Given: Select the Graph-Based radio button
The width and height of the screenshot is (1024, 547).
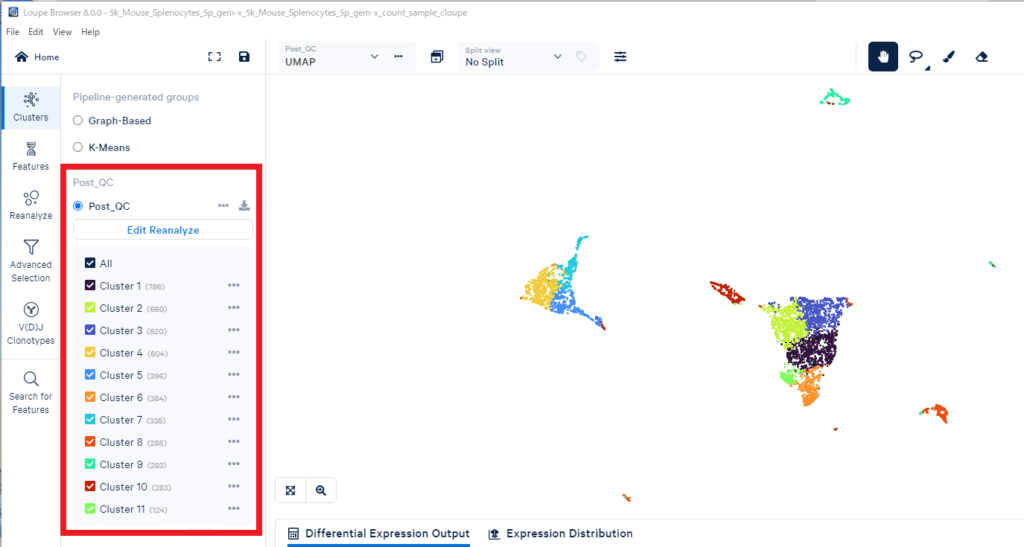Looking at the screenshot, I should [x=78, y=121].
